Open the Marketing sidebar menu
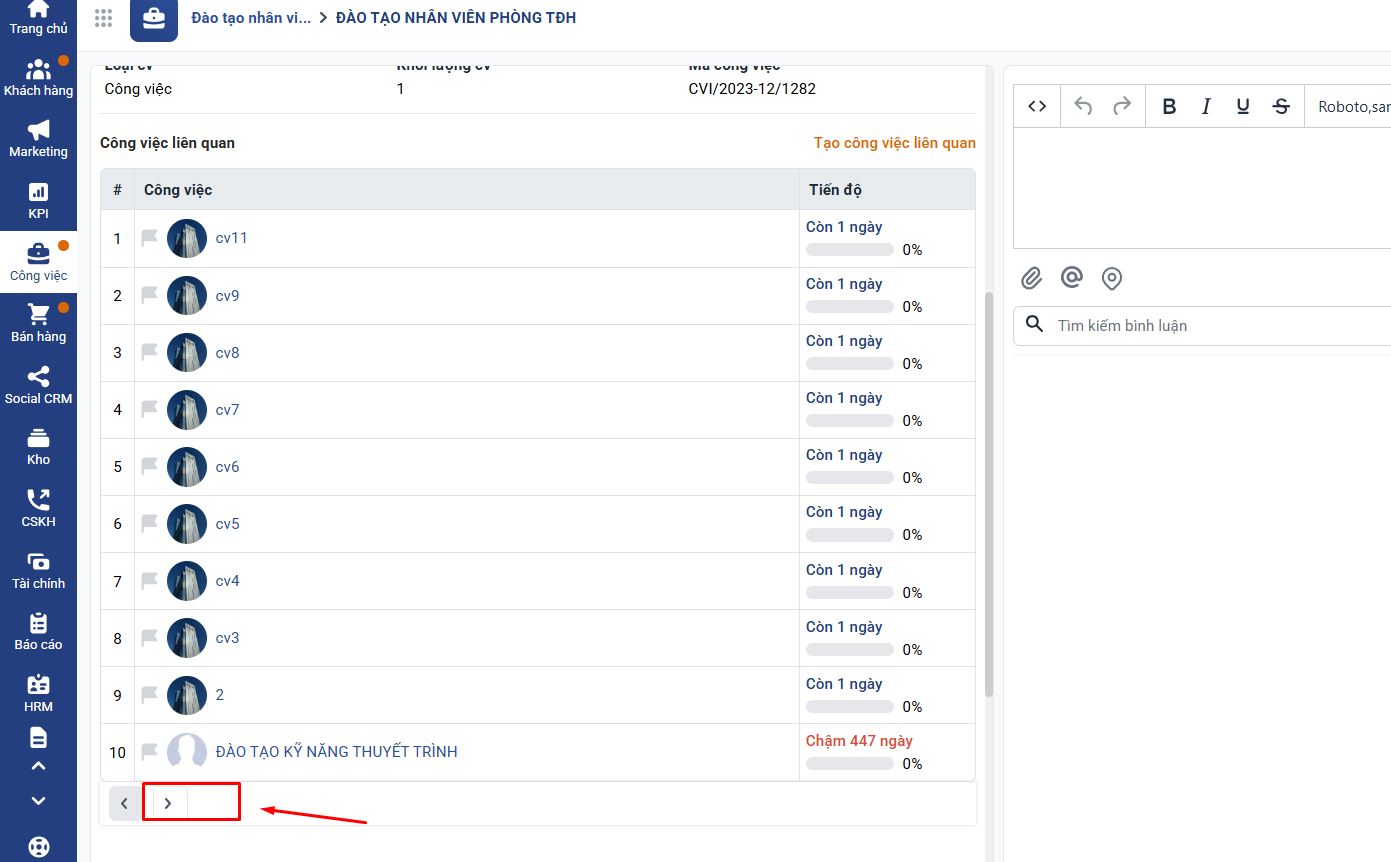This screenshot has height=862, width=1391. (38, 139)
